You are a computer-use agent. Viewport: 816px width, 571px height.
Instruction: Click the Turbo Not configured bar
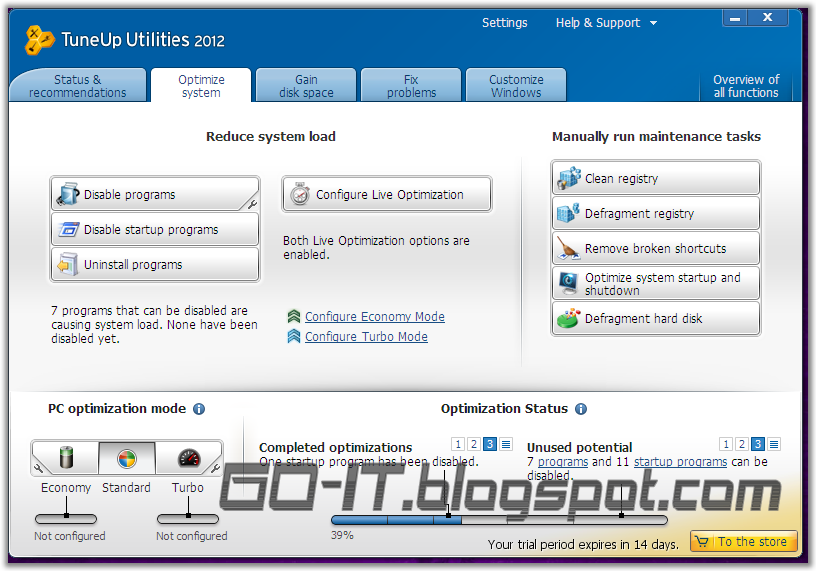(188, 519)
